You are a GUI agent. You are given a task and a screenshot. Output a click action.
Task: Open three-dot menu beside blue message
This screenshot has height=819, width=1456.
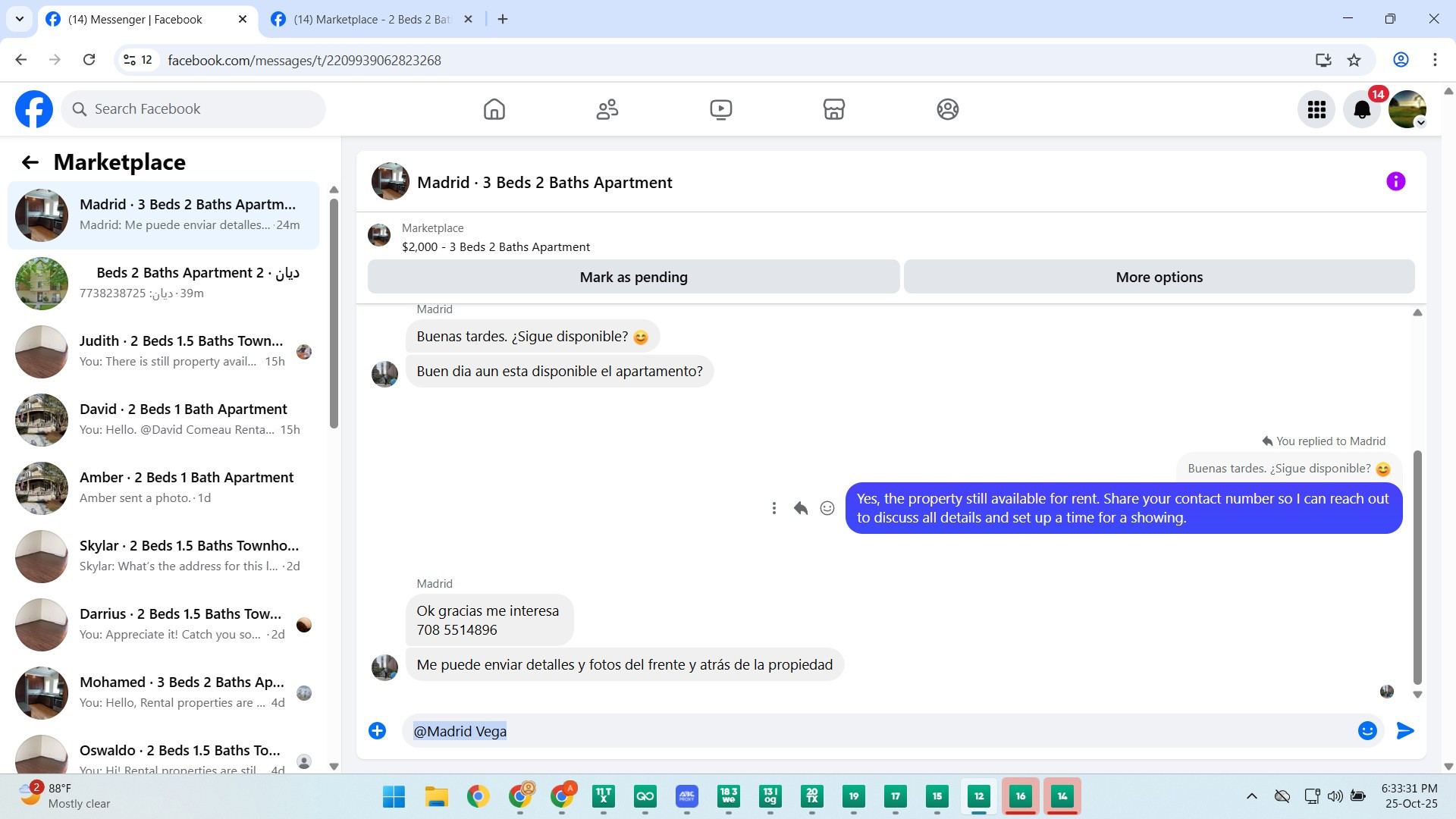click(773, 508)
